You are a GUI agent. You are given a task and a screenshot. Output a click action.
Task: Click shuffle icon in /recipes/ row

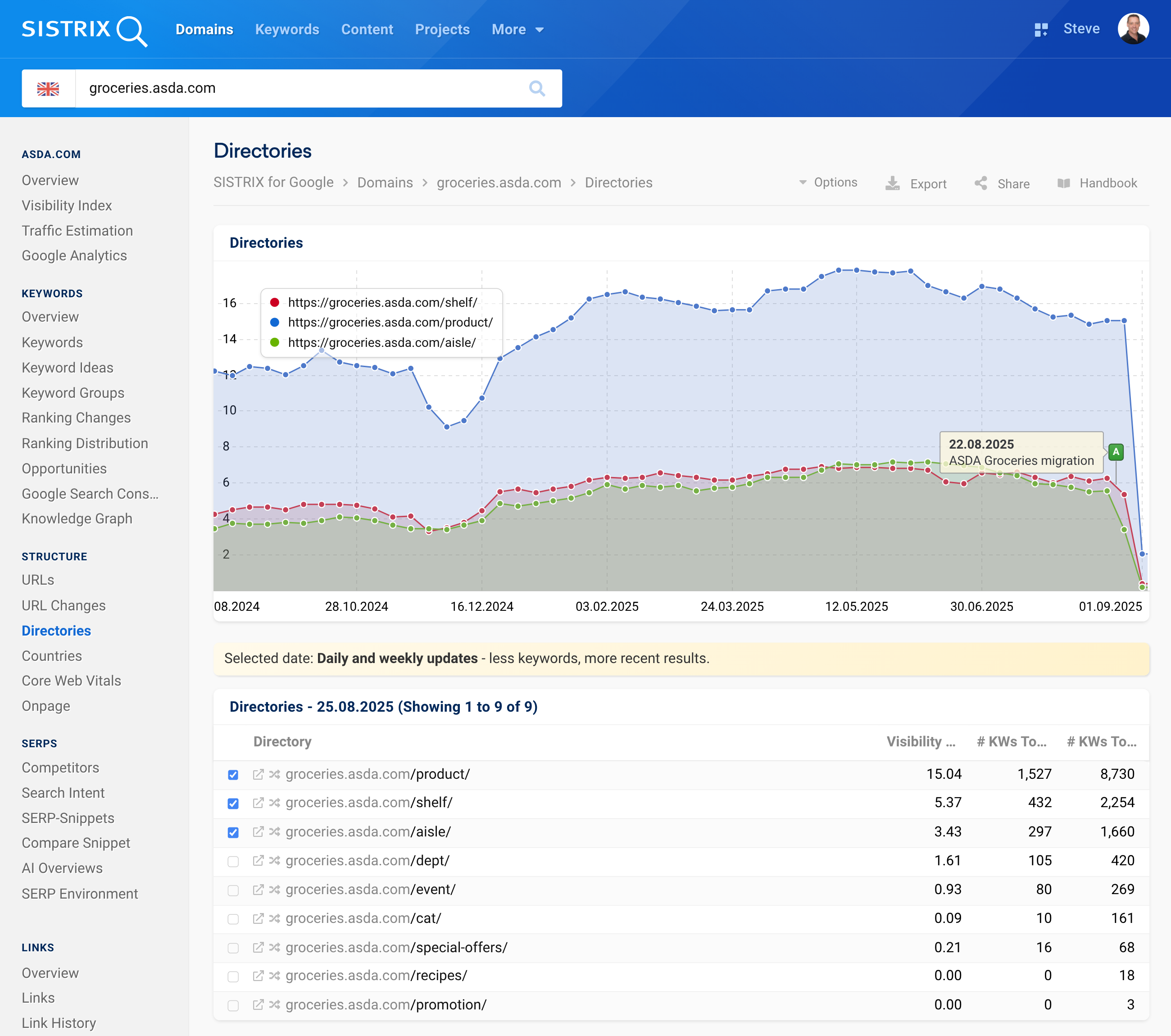point(274,975)
